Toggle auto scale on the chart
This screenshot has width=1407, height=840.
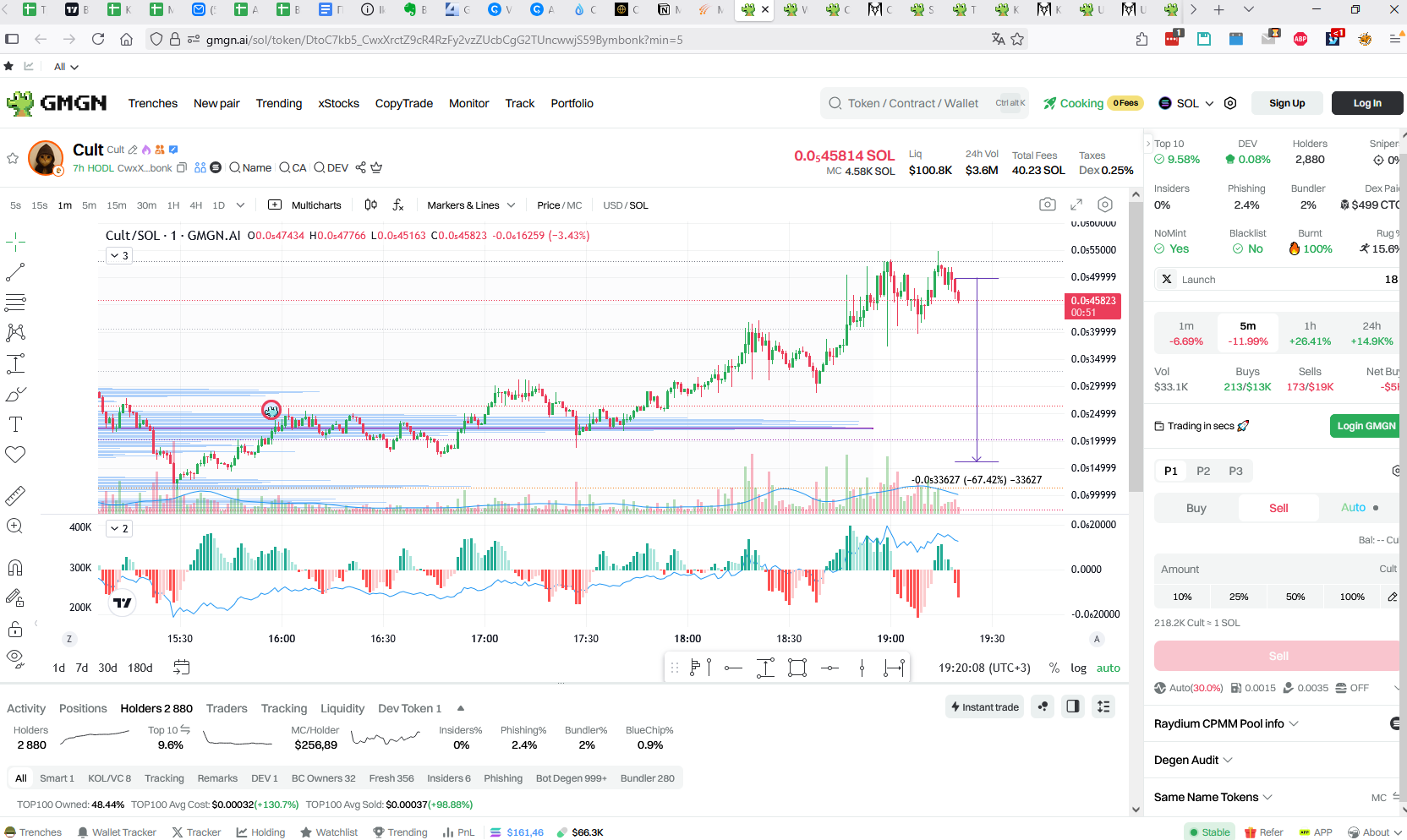(x=1109, y=668)
